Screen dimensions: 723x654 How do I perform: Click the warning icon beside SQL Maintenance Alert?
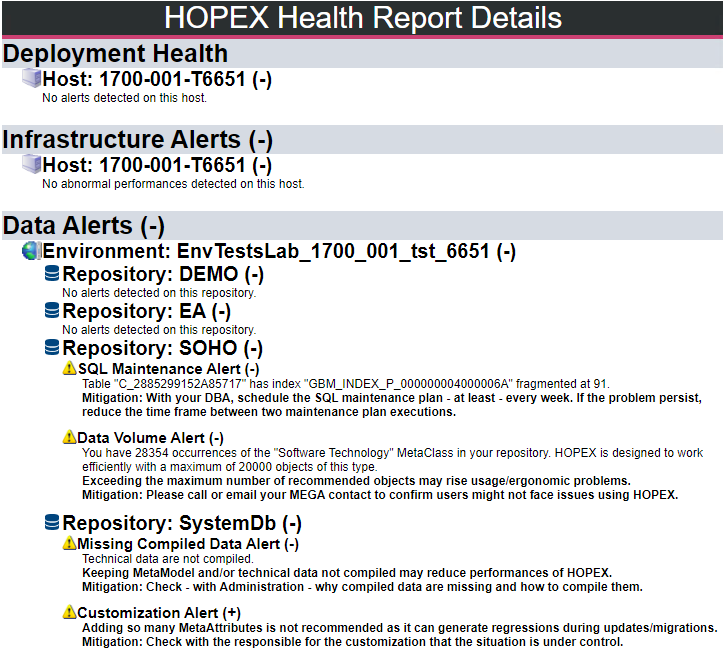coord(69,369)
